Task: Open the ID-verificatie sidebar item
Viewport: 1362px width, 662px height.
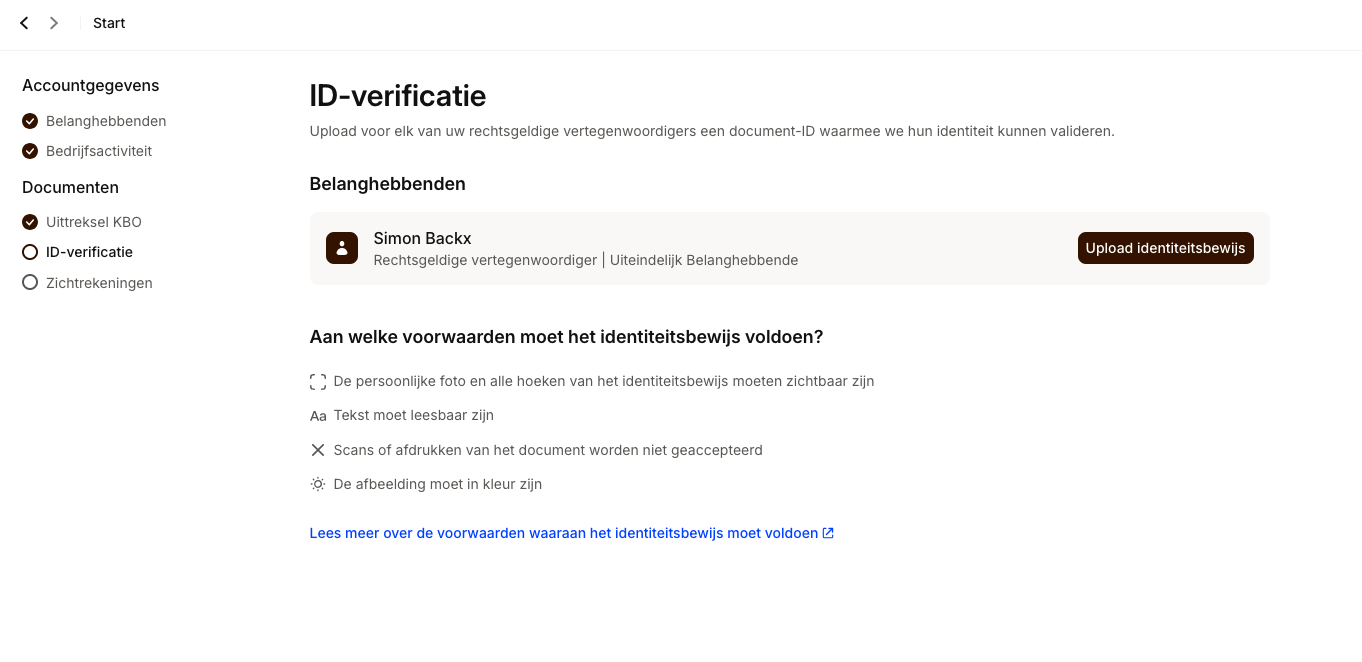Action: tap(89, 252)
